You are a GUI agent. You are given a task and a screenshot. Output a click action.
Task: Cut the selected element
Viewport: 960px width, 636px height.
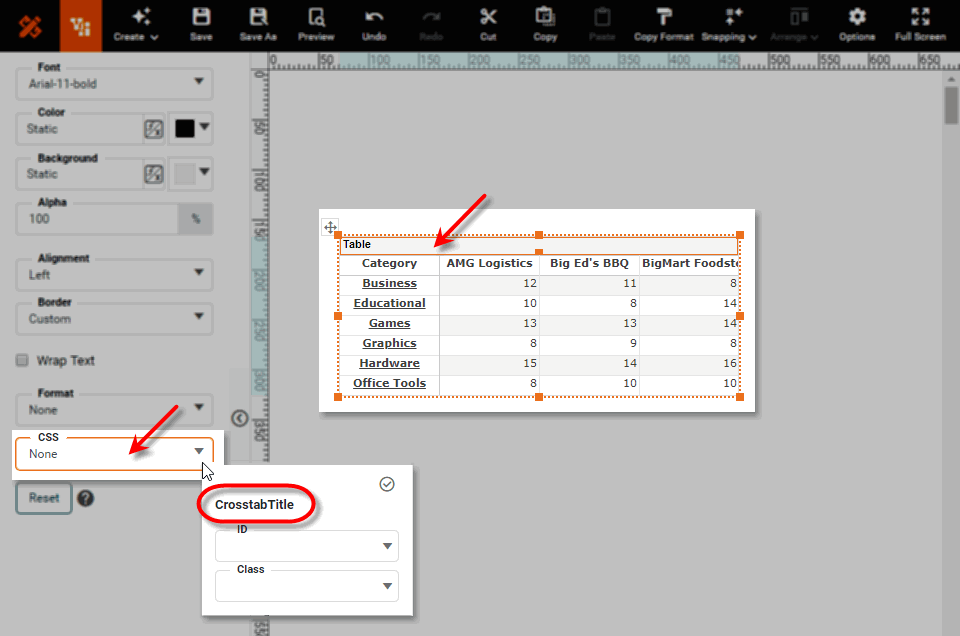click(x=487, y=20)
